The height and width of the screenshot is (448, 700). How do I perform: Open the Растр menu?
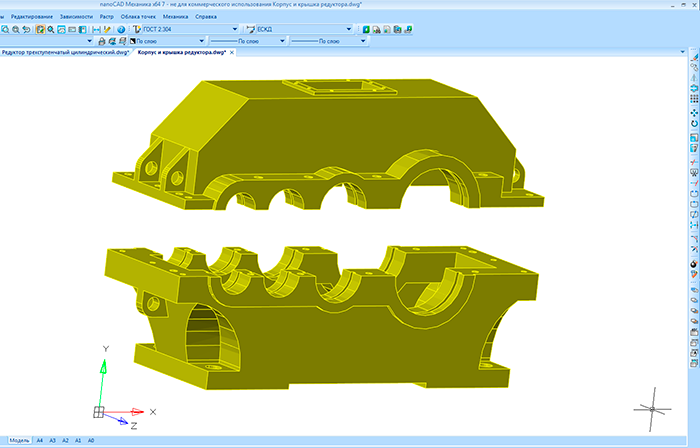point(107,17)
